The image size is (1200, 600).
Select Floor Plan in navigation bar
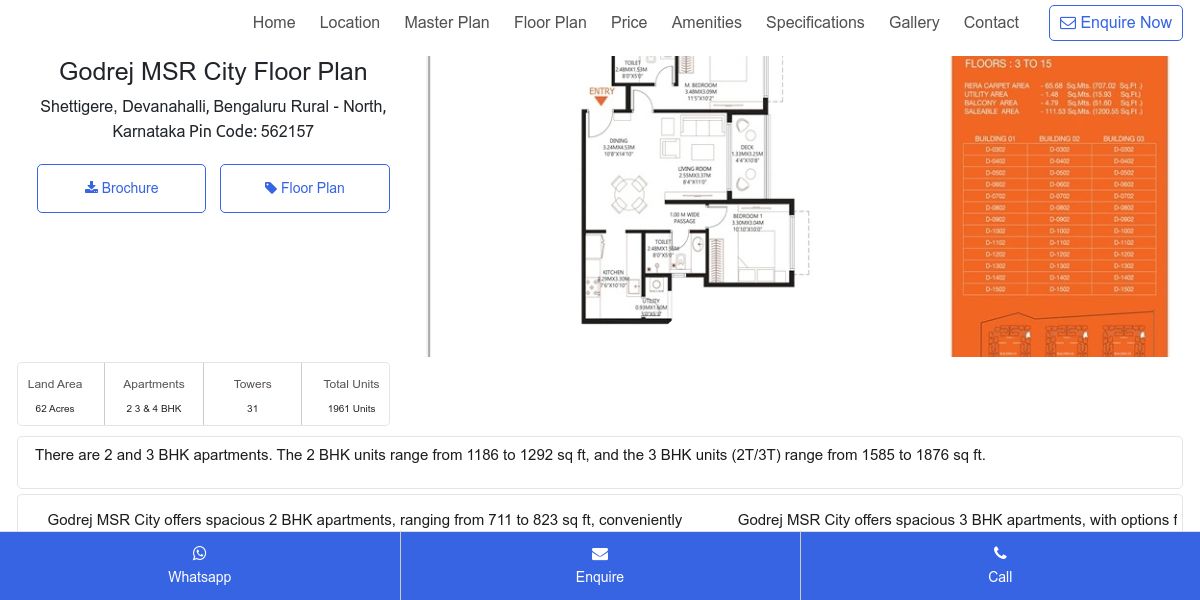point(550,22)
